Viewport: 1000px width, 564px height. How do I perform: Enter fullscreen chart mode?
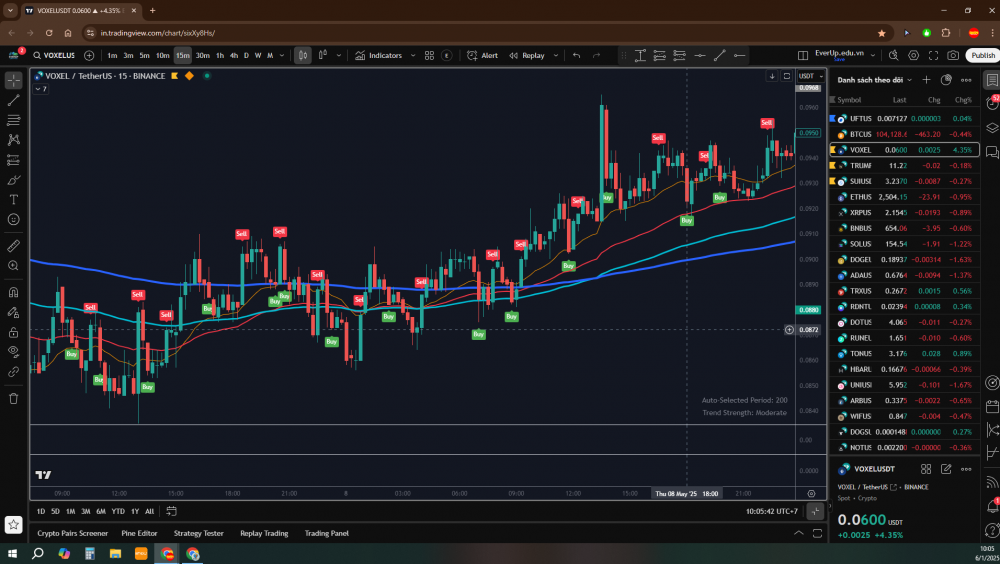pyautogui.click(x=933, y=56)
